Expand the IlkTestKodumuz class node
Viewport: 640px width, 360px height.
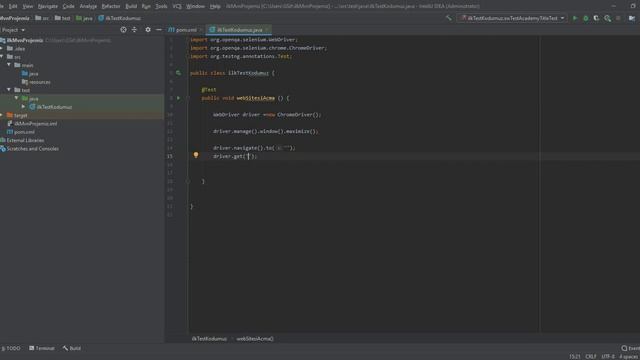23,107
